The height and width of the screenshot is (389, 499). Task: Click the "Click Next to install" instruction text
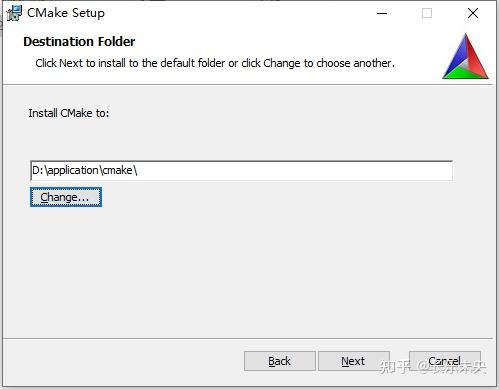[215, 63]
